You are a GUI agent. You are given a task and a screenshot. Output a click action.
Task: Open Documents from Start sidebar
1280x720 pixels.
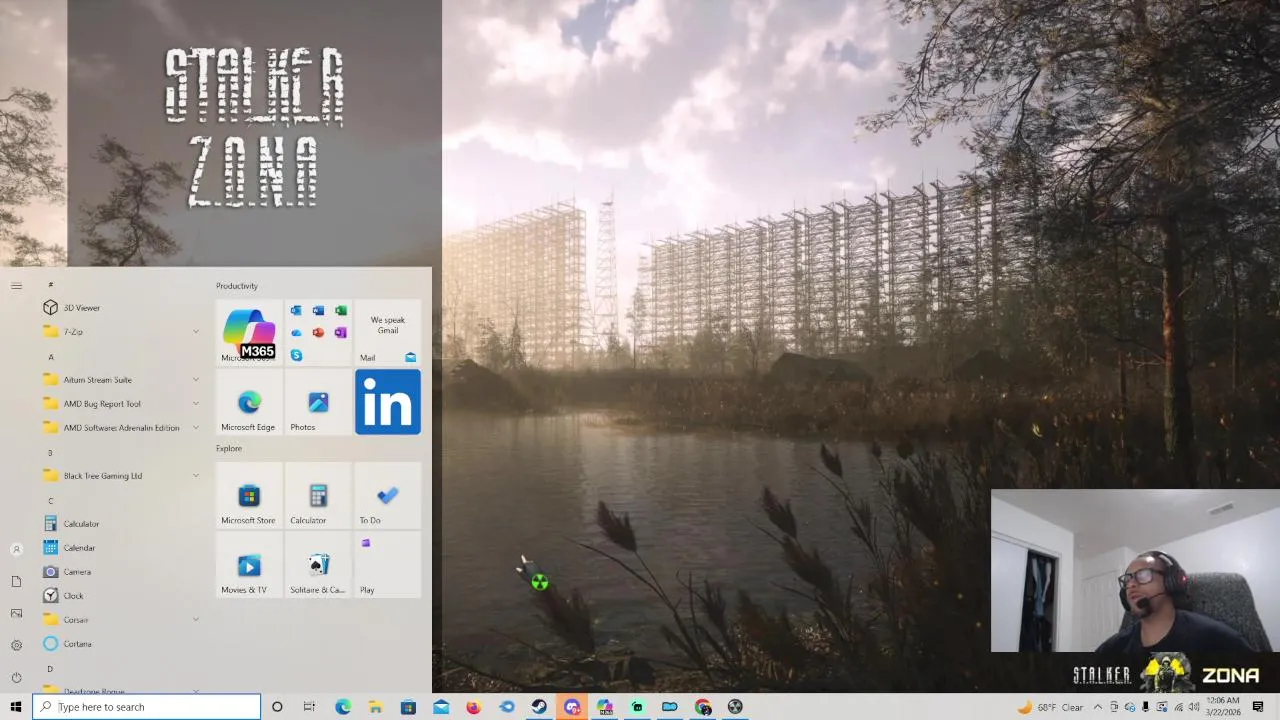tap(16, 582)
